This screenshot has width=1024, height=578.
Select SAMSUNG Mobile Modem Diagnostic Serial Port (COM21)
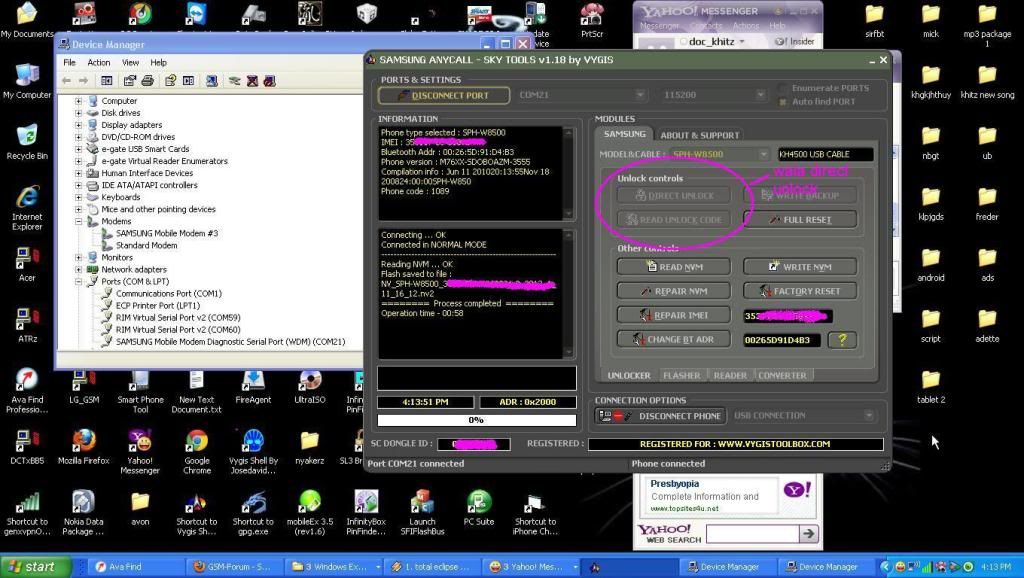230,342
